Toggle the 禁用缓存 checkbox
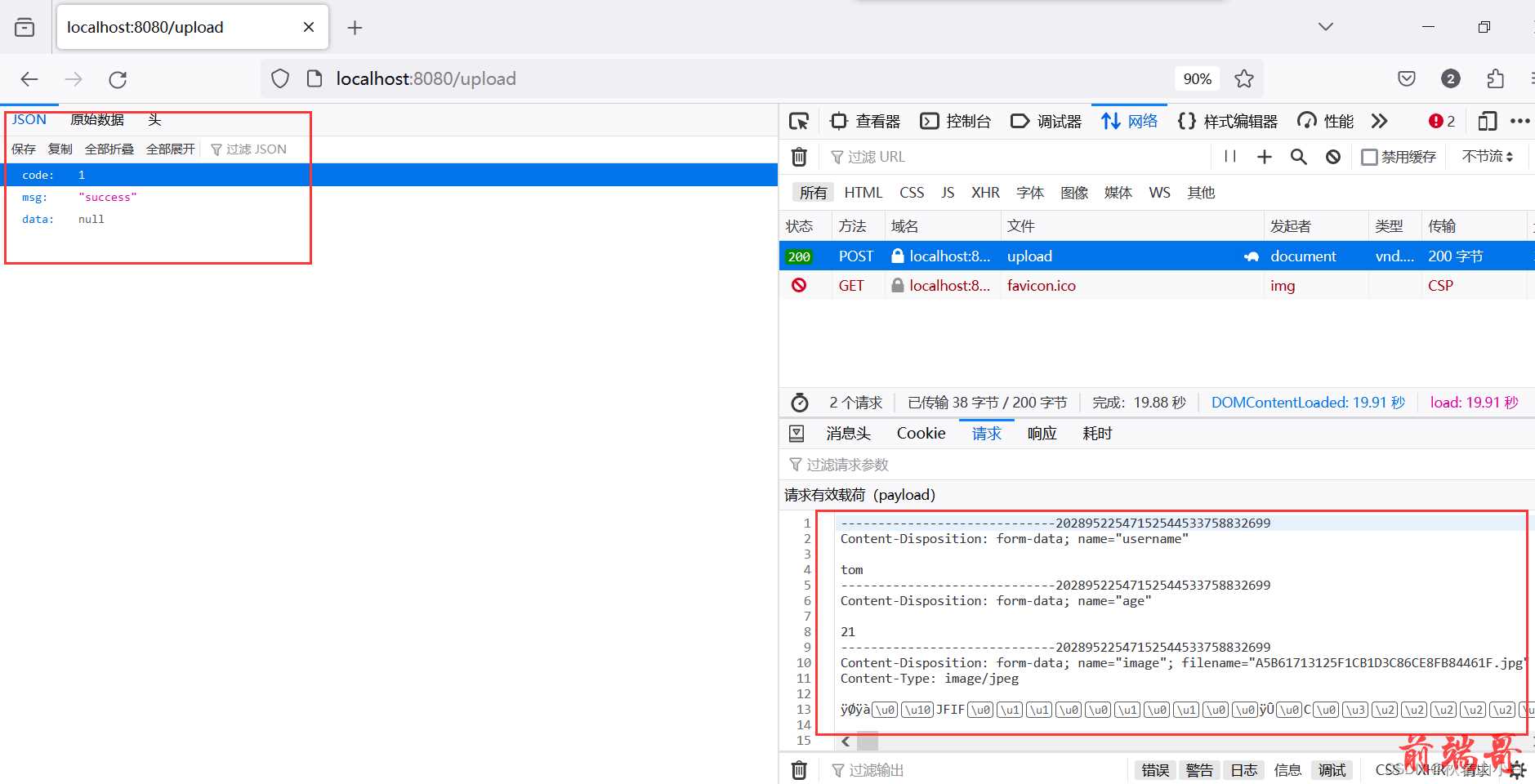The image size is (1535, 784). point(1370,157)
